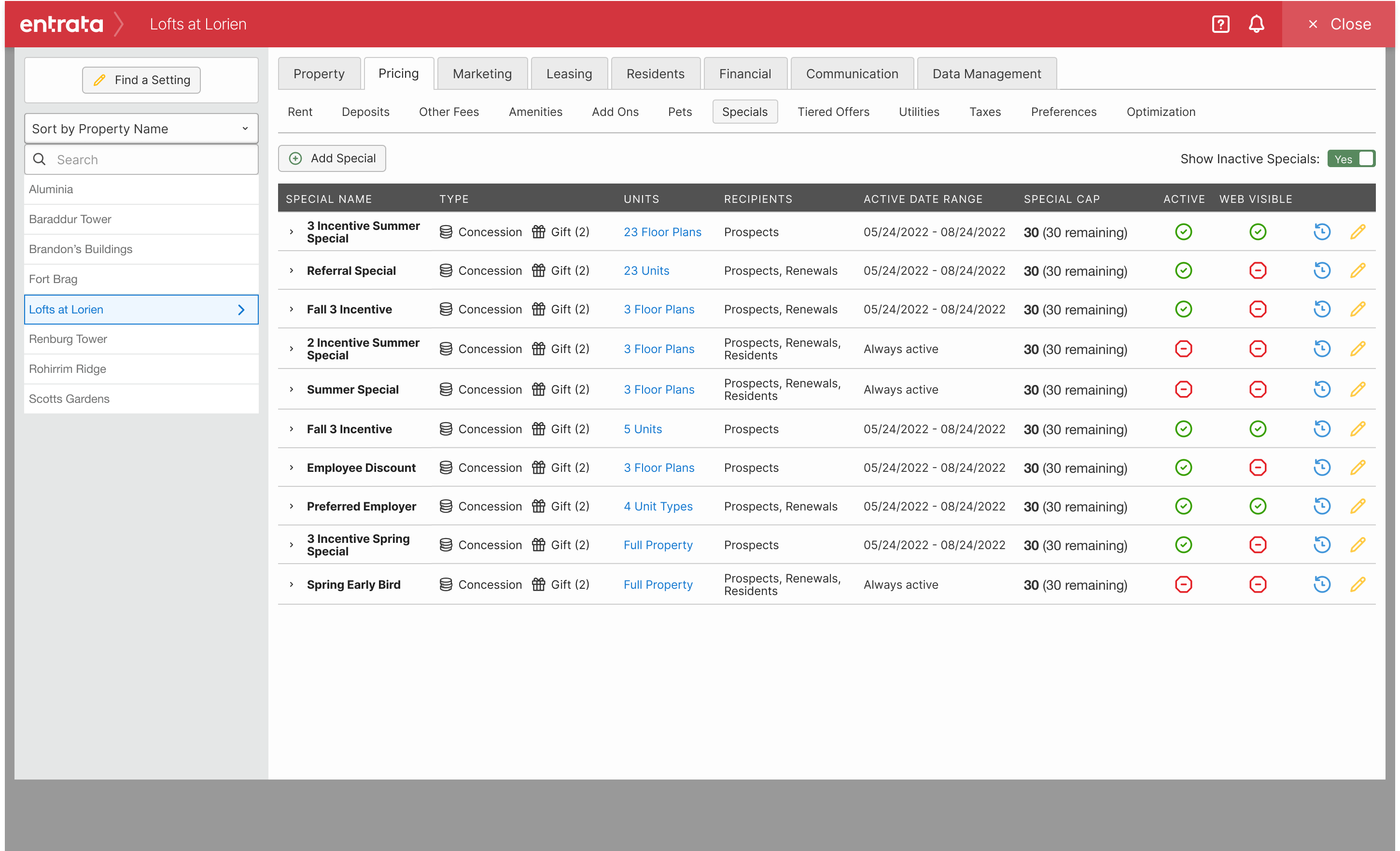Open the 4 Unit Types link
The image size is (1400, 851).
tap(658, 506)
